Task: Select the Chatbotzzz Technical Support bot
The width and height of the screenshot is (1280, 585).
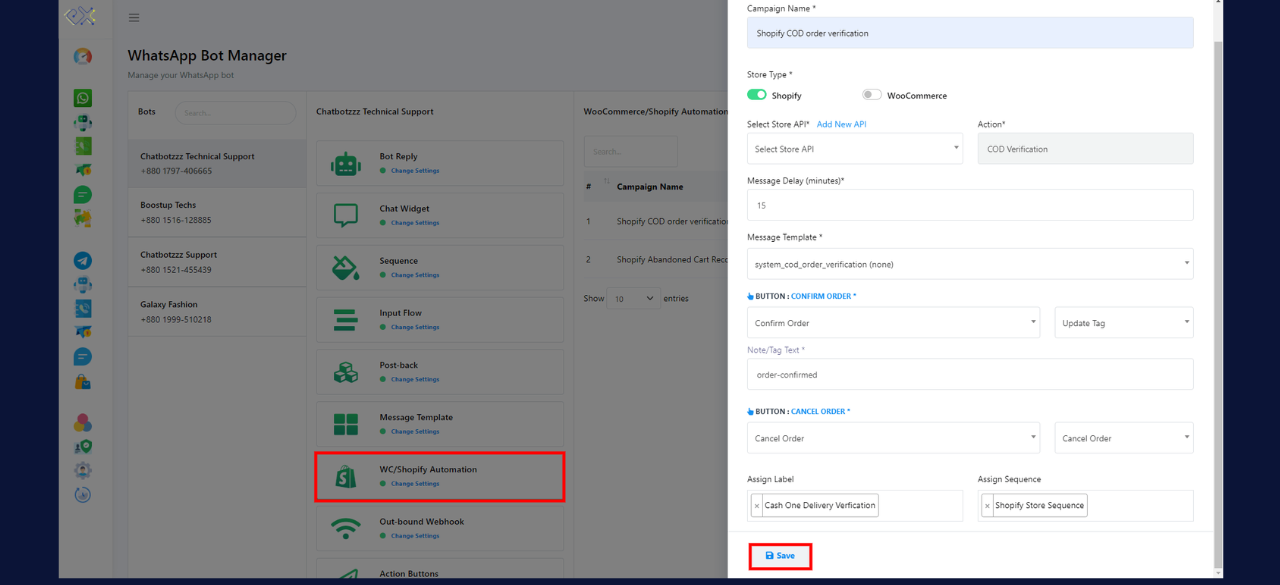Action: pos(217,163)
